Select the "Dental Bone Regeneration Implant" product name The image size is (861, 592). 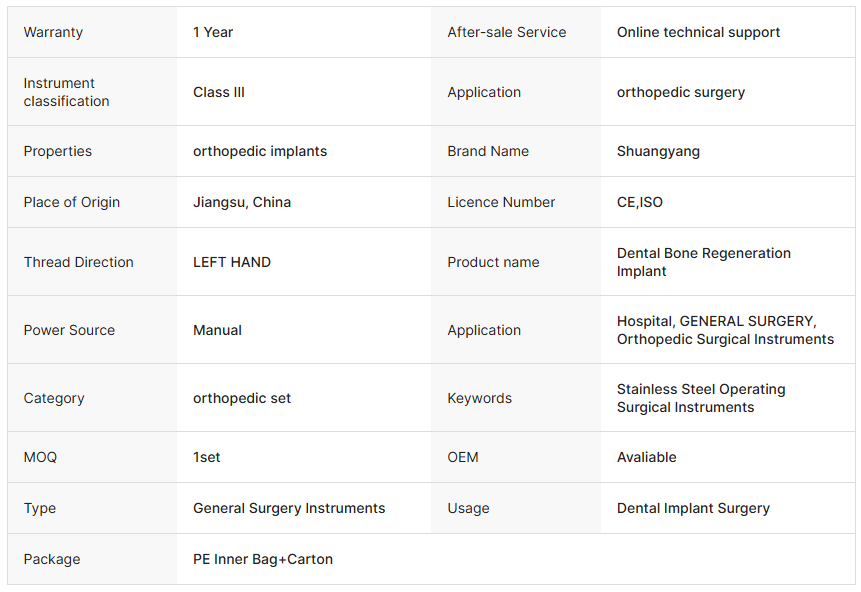[x=703, y=262]
